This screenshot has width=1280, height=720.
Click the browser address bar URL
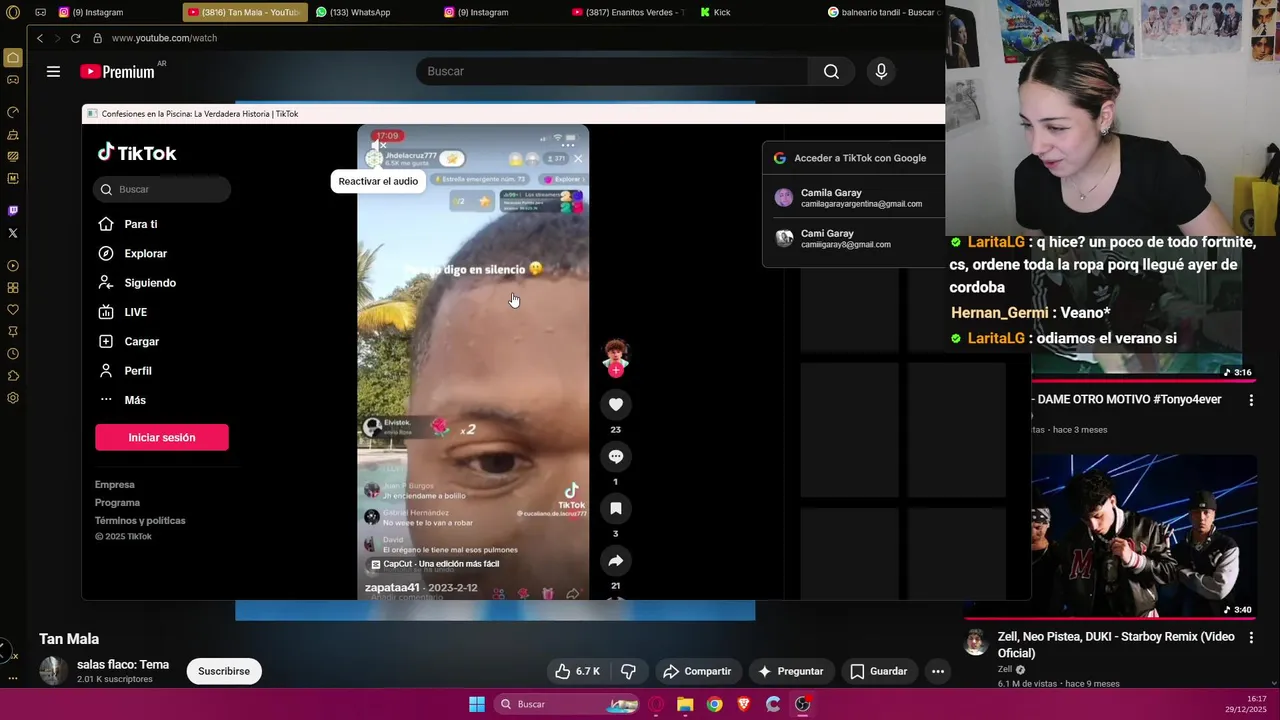coord(164,38)
